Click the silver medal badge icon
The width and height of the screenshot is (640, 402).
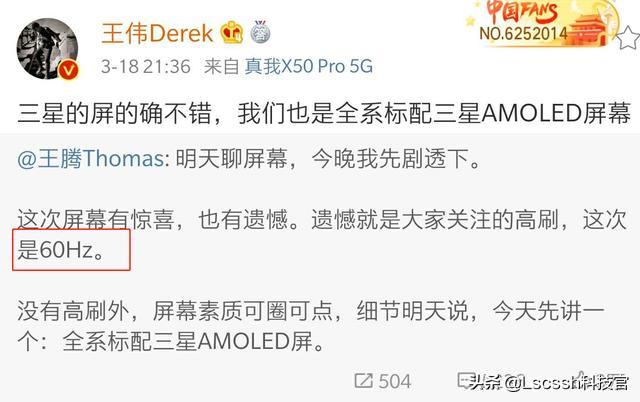click(260, 32)
